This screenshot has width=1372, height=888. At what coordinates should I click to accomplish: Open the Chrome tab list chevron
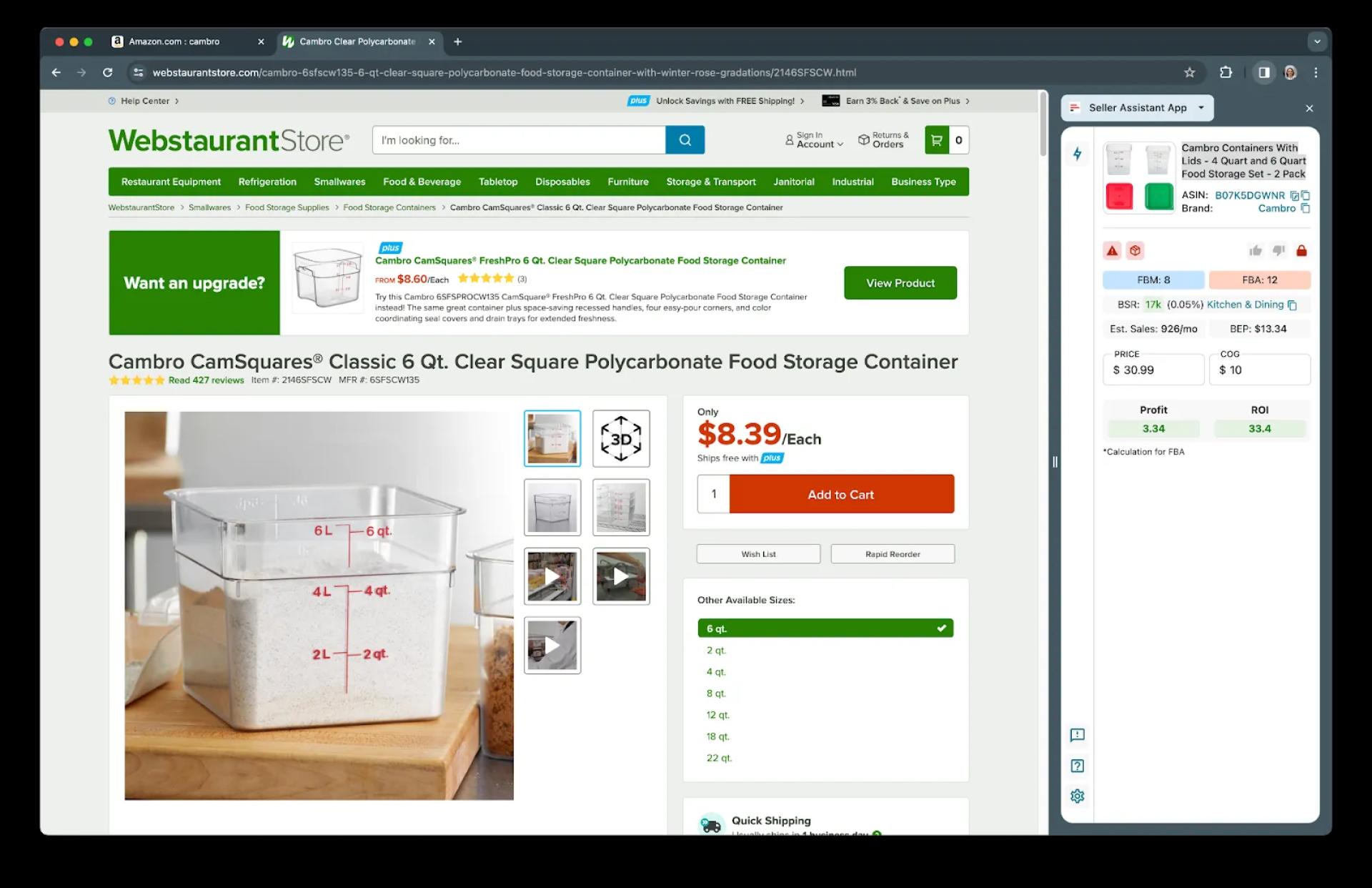[1316, 41]
